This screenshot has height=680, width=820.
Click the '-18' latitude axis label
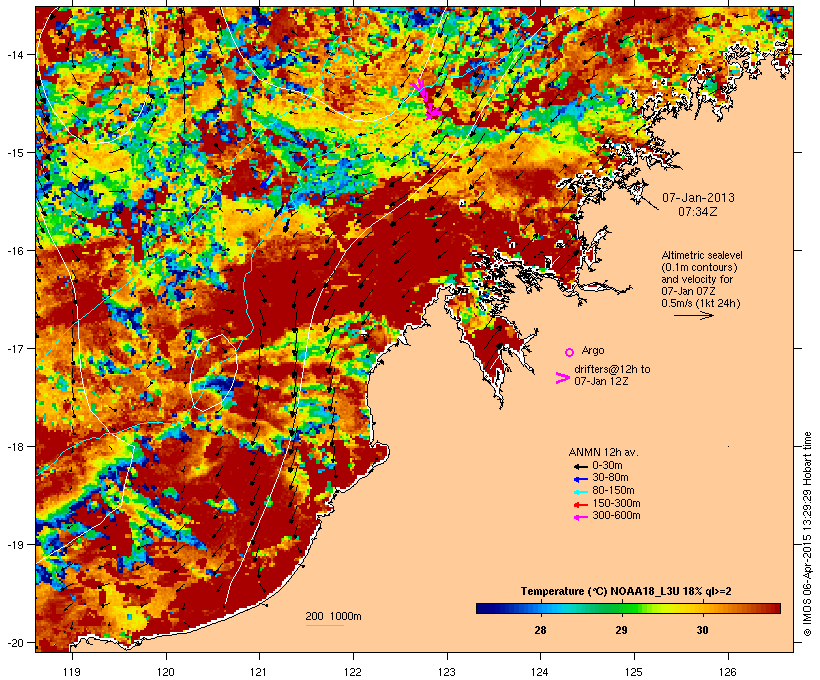pos(14,446)
